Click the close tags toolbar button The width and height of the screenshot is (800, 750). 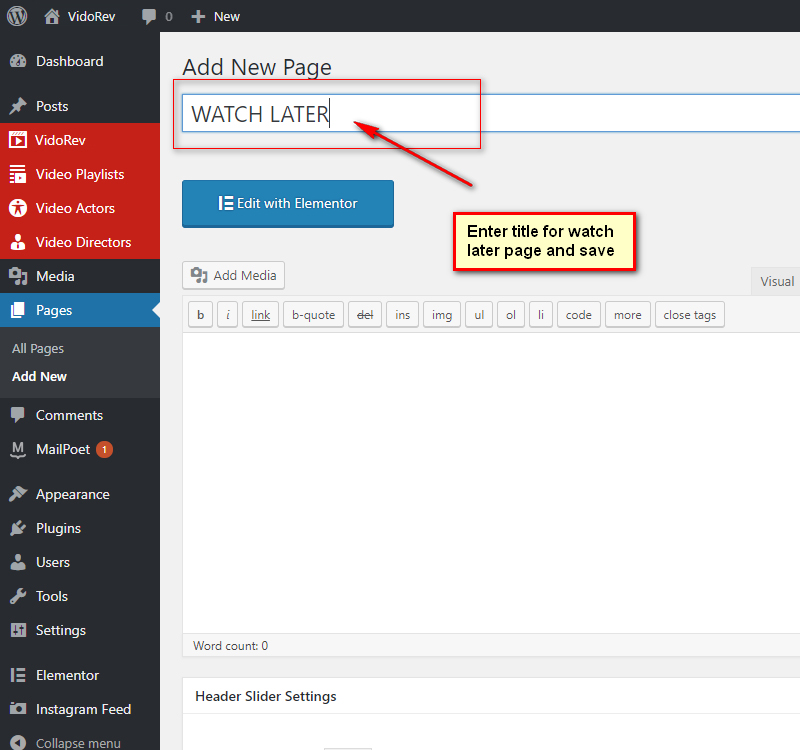coord(689,315)
